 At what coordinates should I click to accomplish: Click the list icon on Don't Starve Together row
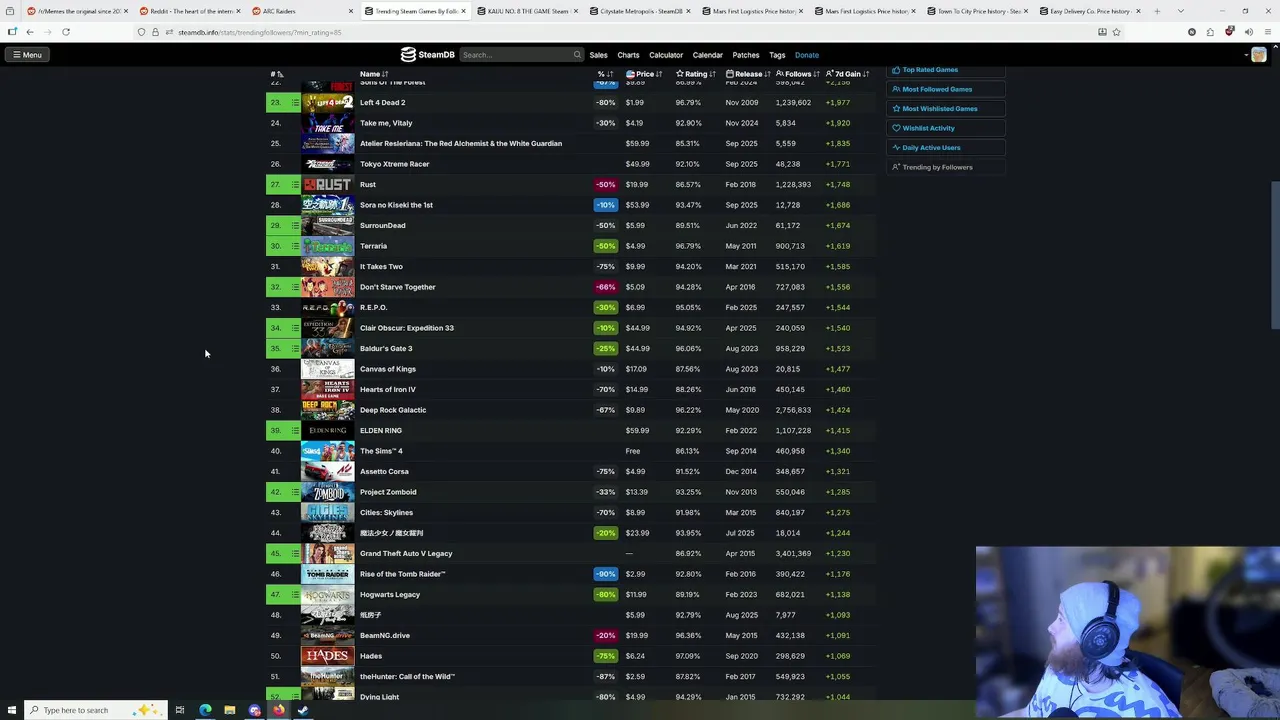pos(295,287)
